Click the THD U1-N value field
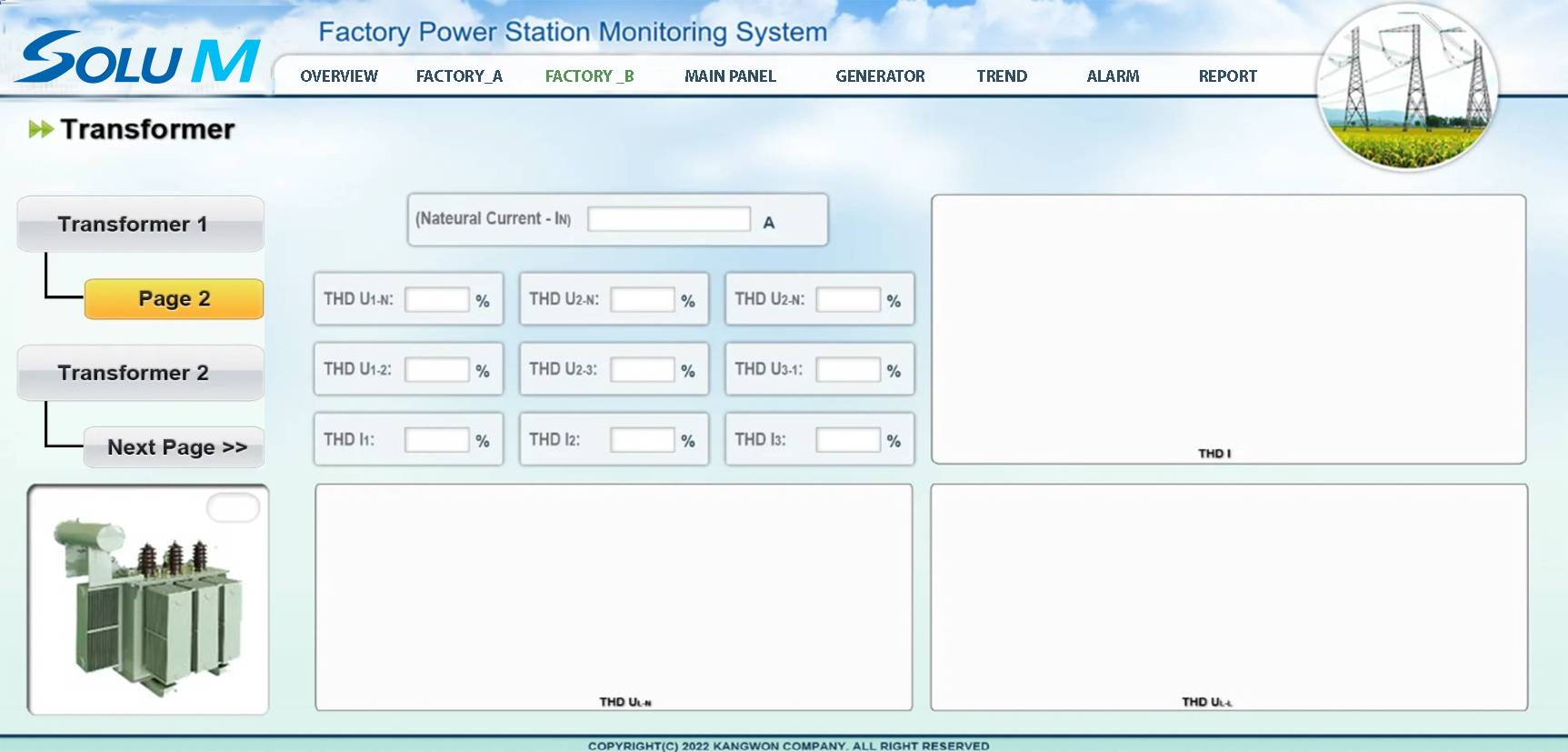The image size is (1568, 752). [x=436, y=300]
